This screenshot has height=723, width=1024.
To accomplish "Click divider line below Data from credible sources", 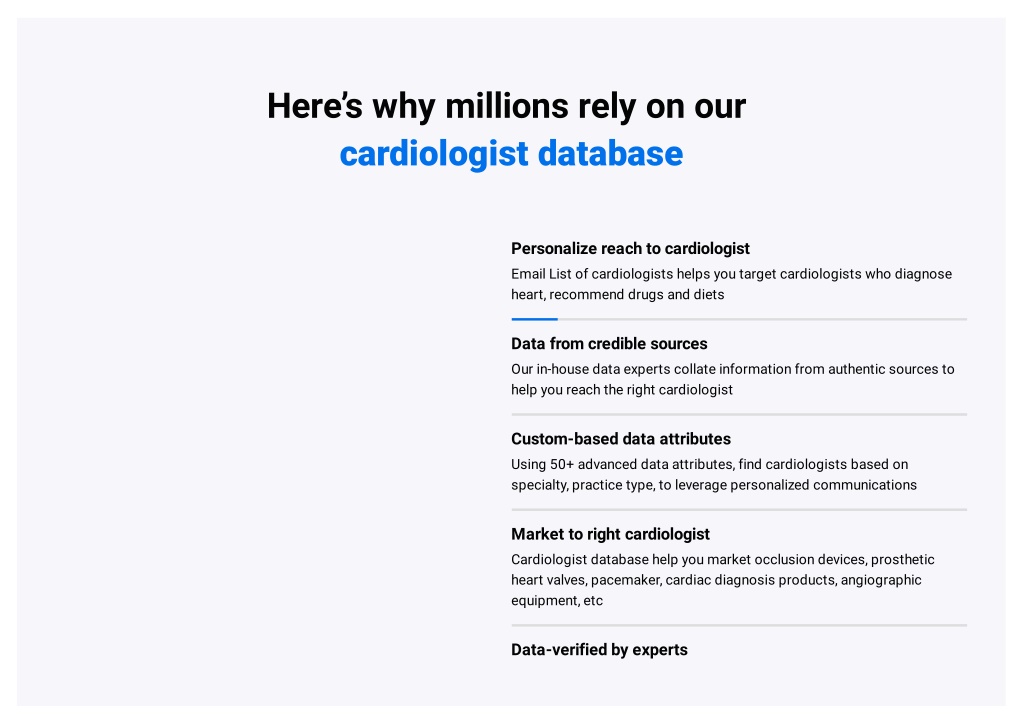I will pyautogui.click(x=739, y=415).
